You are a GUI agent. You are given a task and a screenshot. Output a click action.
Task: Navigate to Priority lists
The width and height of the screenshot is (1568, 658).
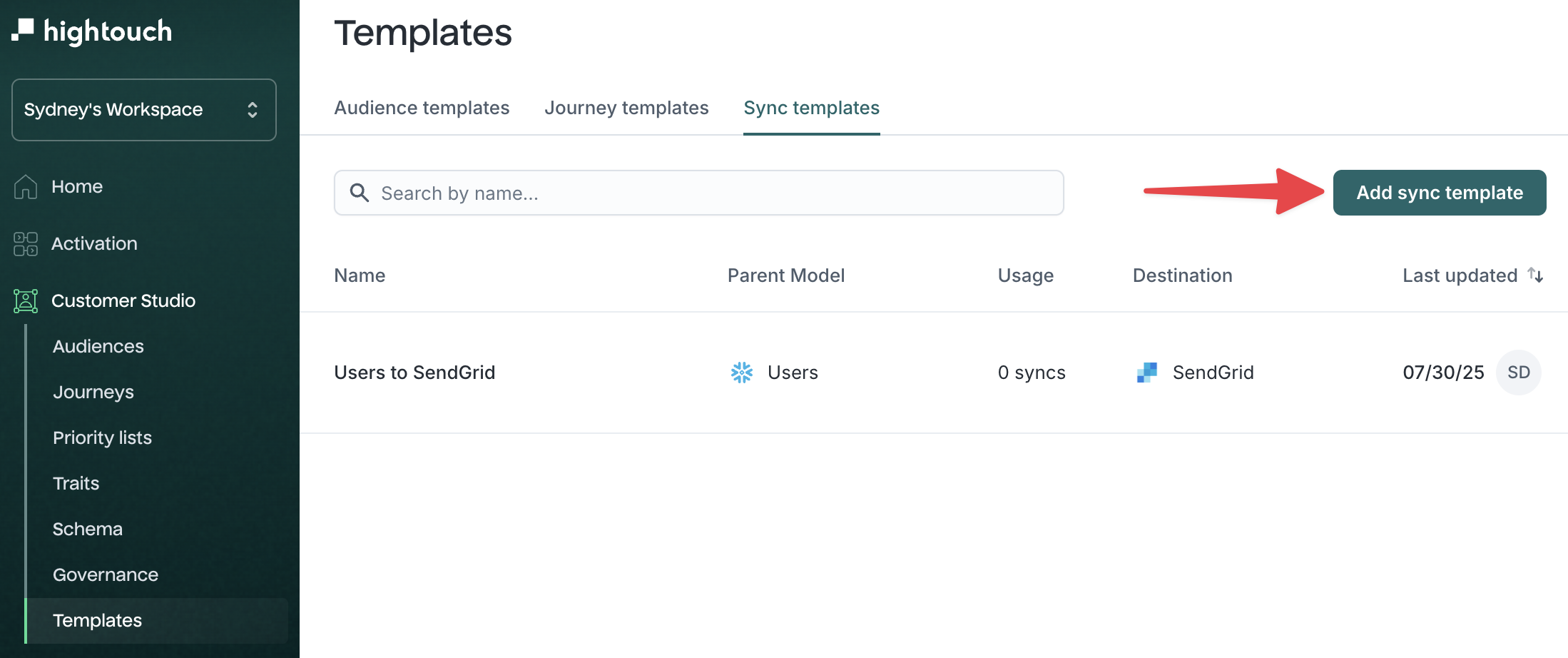(102, 438)
